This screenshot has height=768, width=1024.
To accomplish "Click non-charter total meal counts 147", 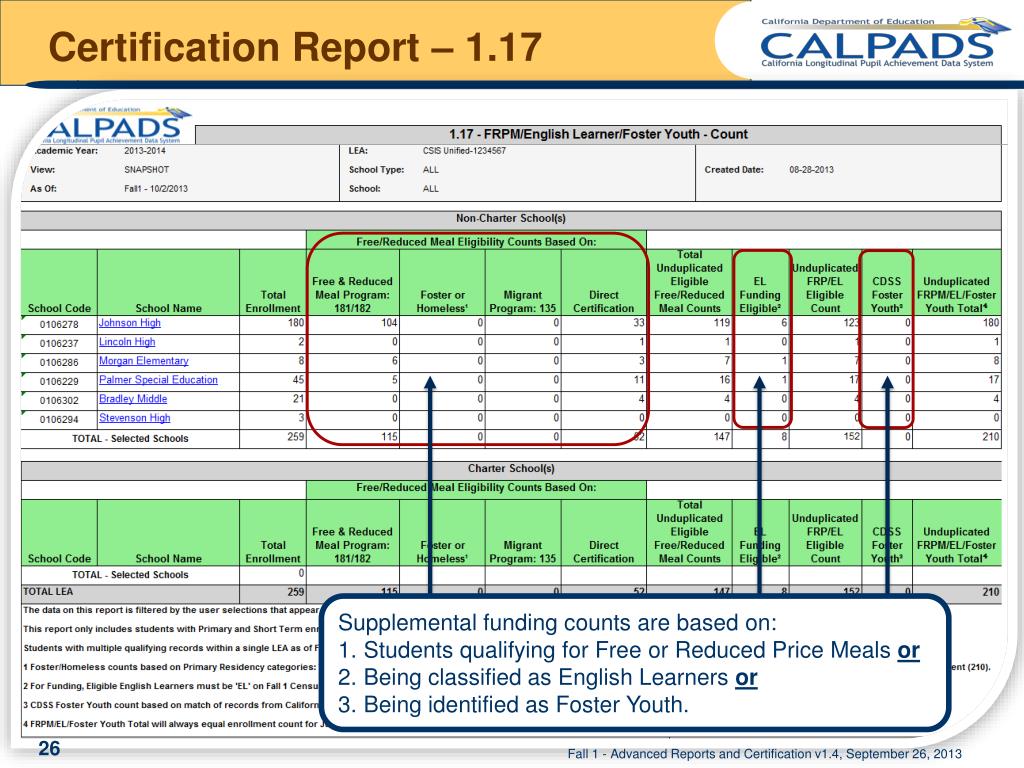I will 722,436.
